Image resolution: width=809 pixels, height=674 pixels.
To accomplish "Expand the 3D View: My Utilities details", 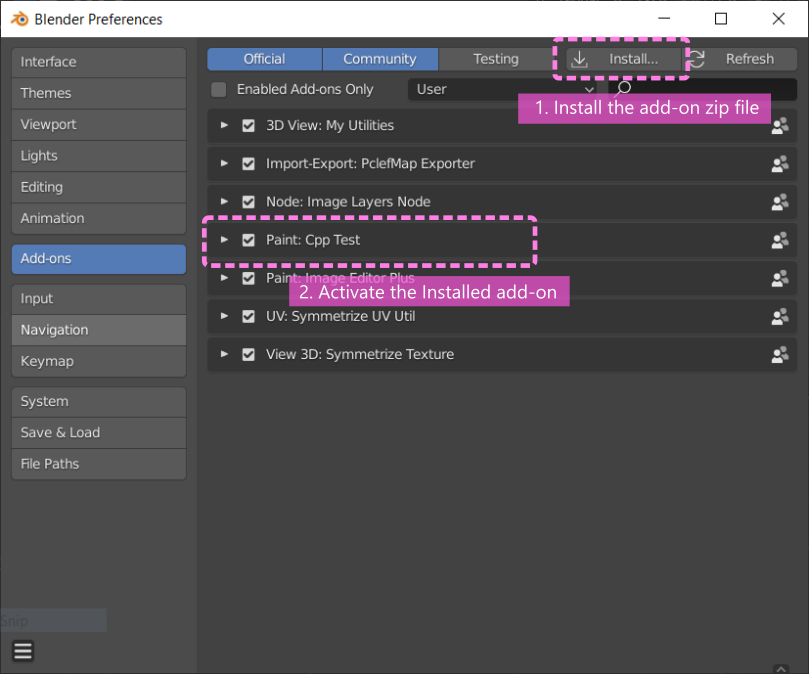I will [224, 125].
